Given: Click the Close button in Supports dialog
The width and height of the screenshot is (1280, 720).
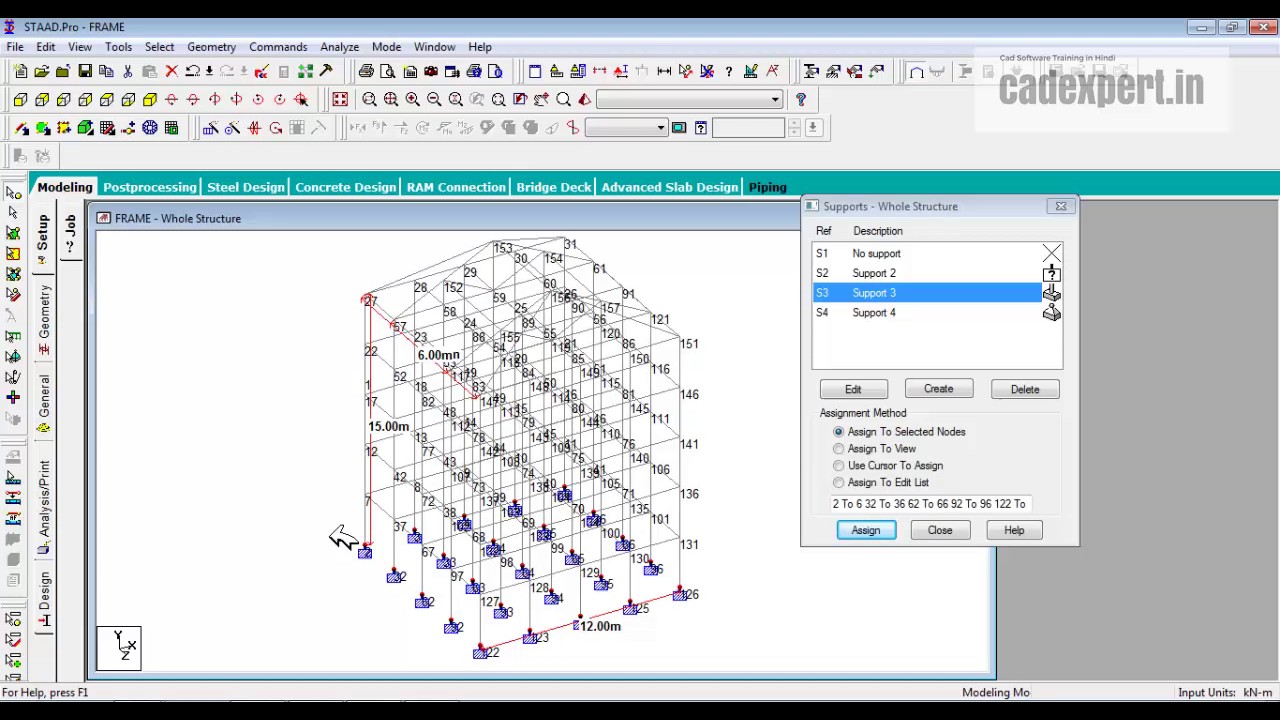Looking at the screenshot, I should (x=940, y=530).
